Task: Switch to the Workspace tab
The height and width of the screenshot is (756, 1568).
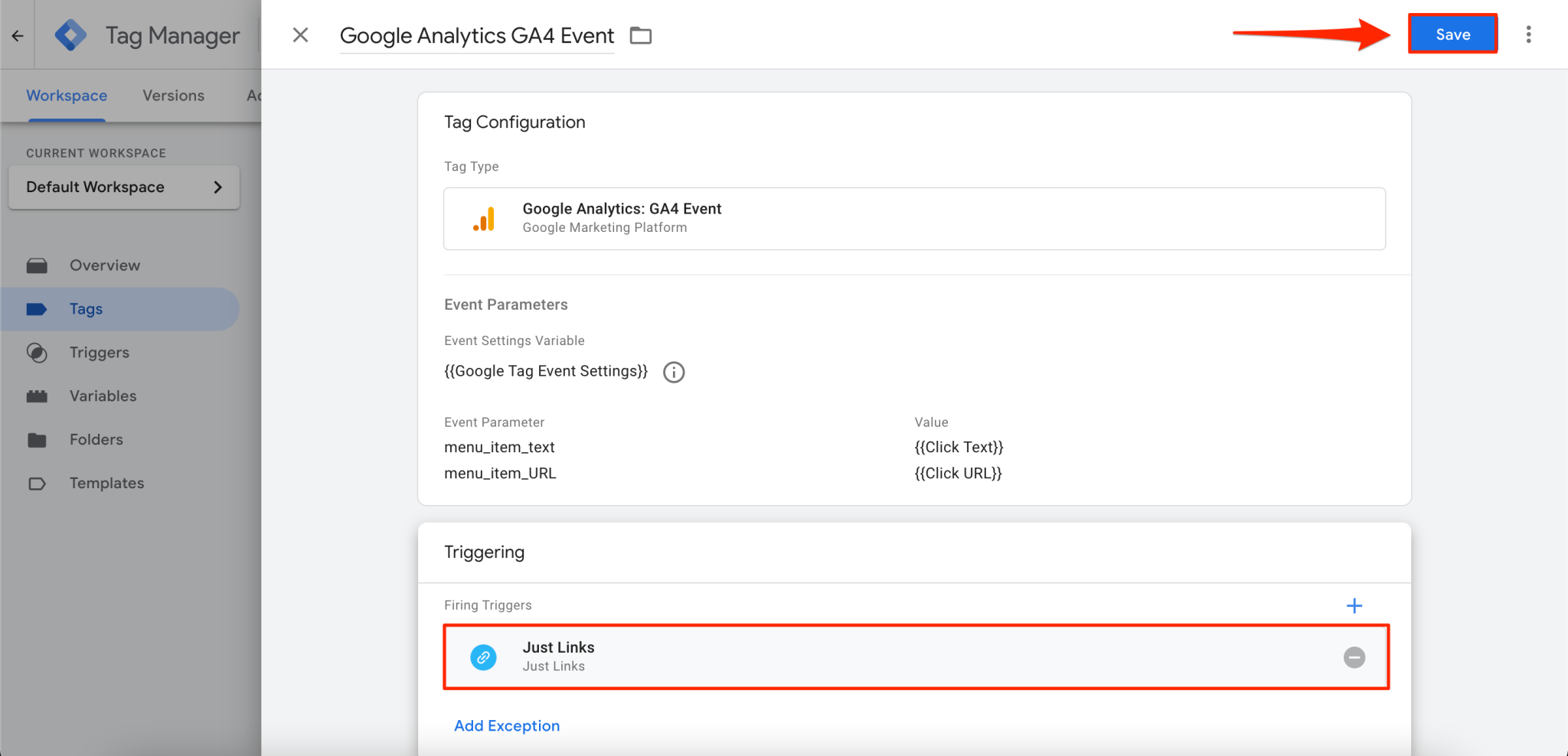Action: click(67, 95)
